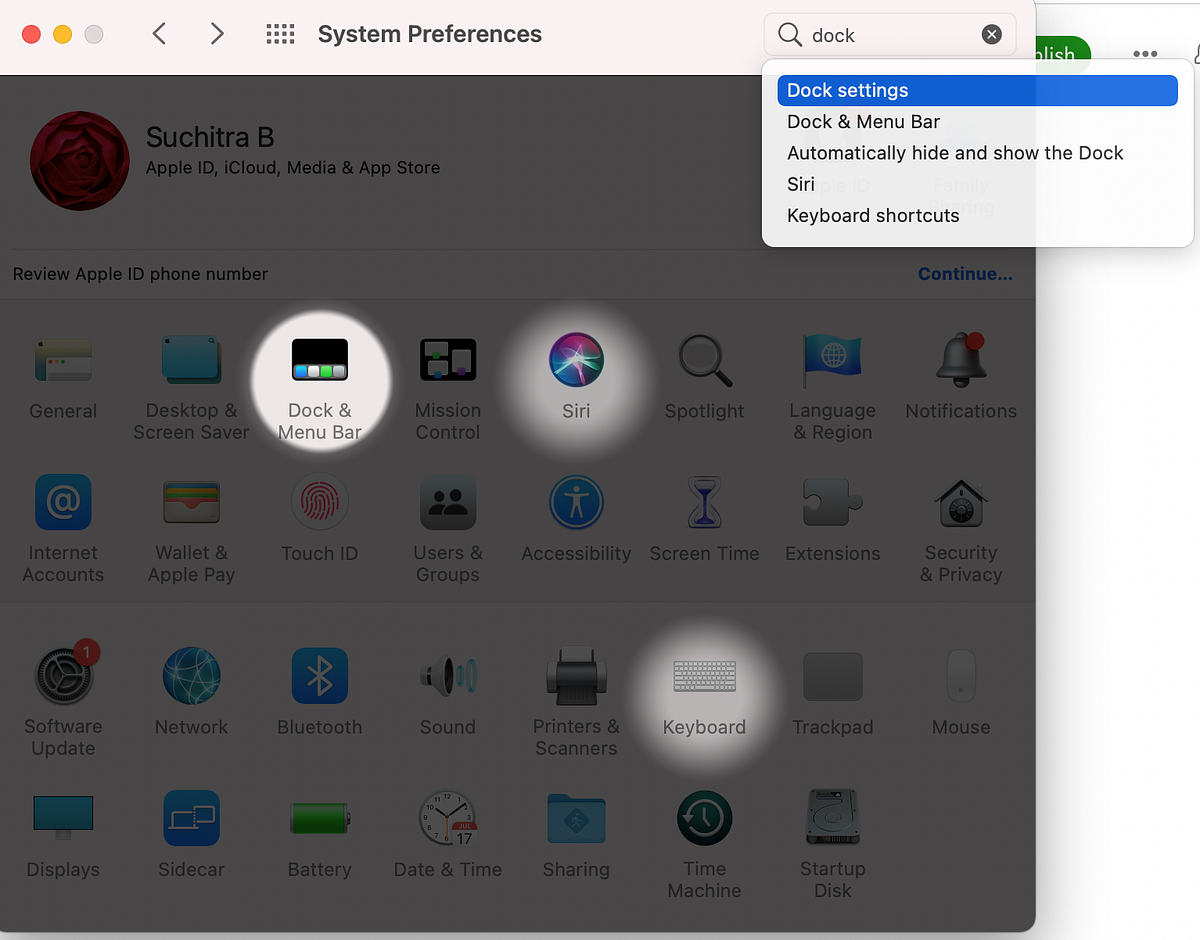Open the Sound pane

click(448, 693)
